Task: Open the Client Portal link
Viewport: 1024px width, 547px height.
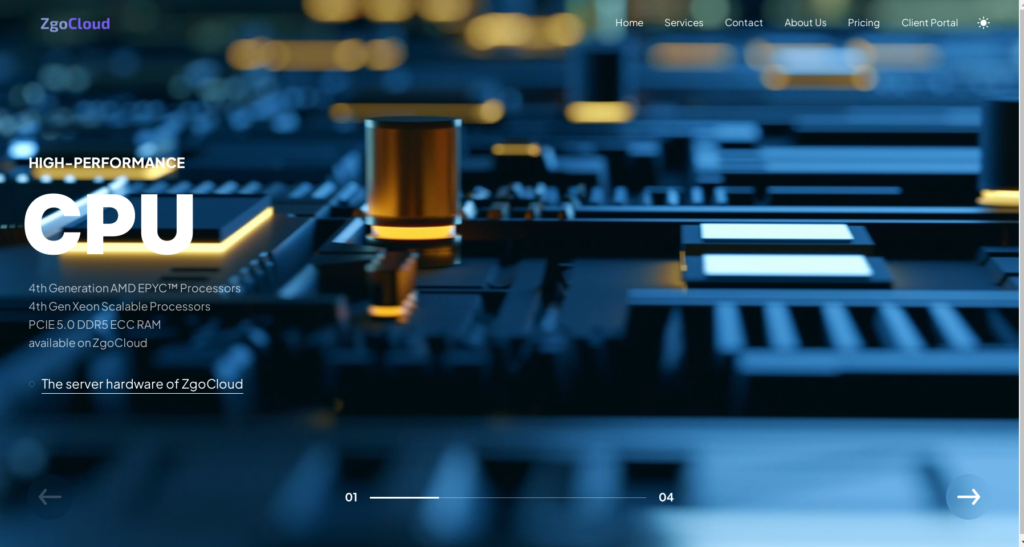Action: pyautogui.click(x=929, y=23)
